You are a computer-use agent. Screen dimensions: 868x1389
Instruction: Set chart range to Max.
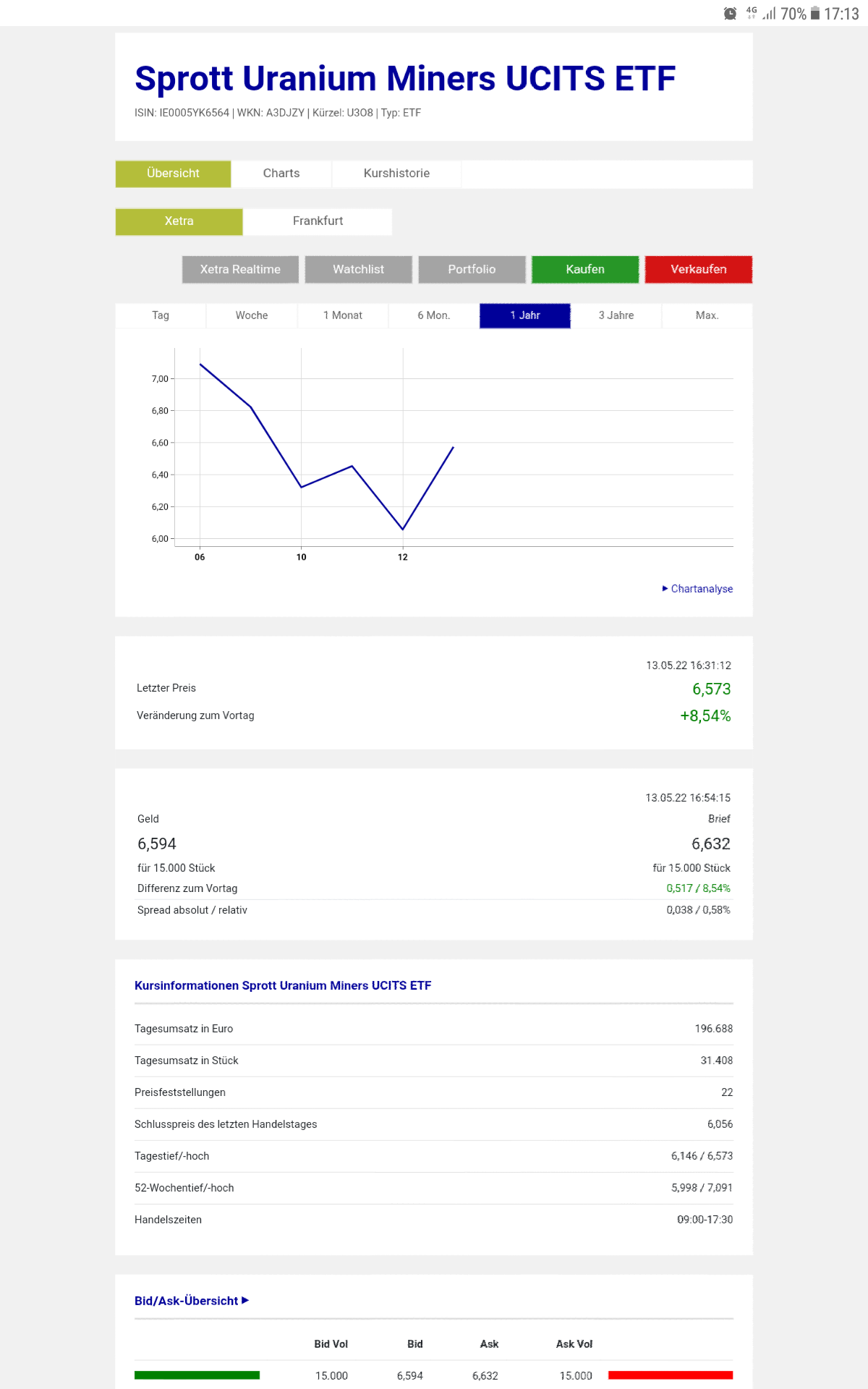707,315
